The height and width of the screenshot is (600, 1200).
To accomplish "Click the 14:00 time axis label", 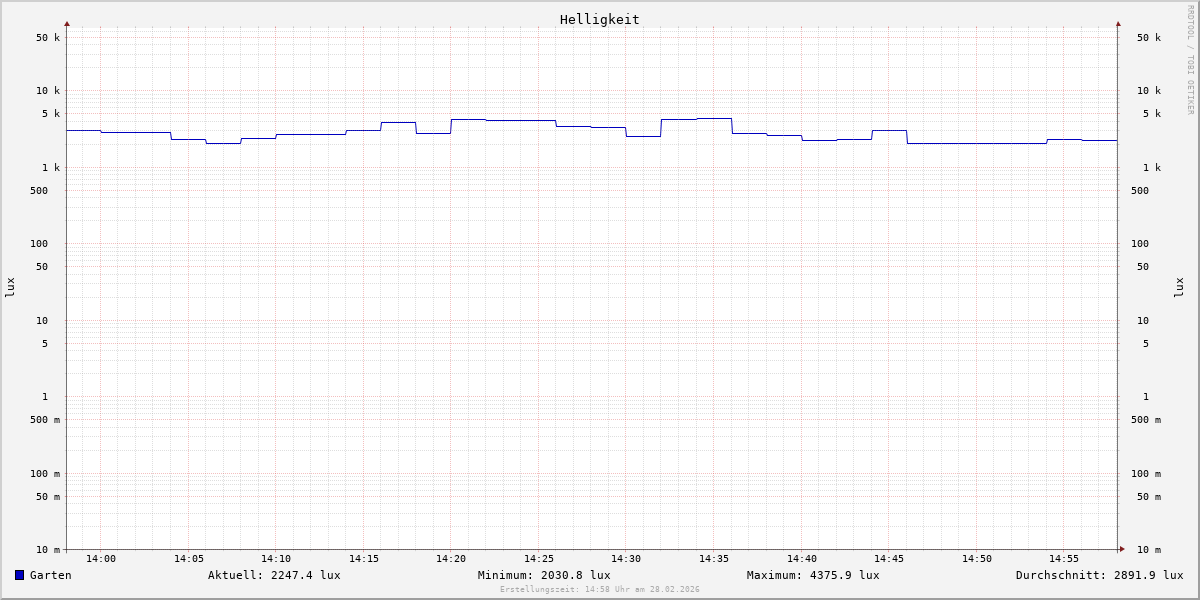I will (101, 559).
